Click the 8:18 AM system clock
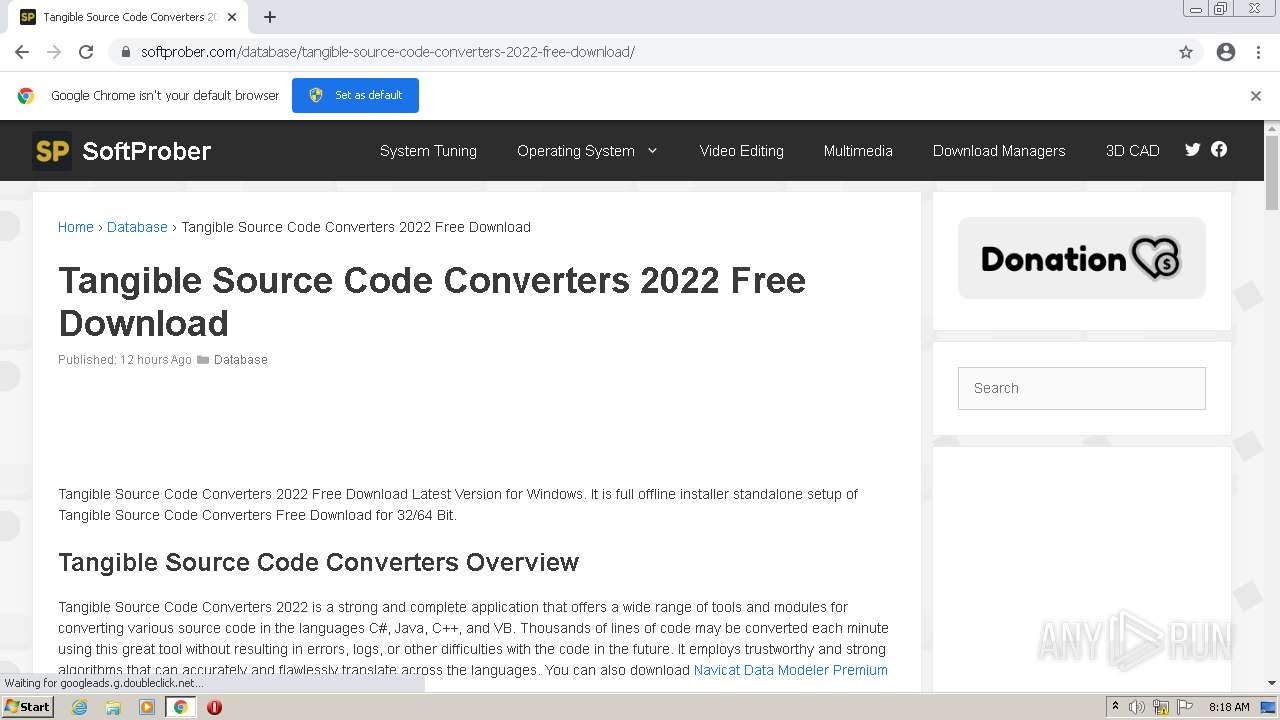The image size is (1280, 720). 1229,707
